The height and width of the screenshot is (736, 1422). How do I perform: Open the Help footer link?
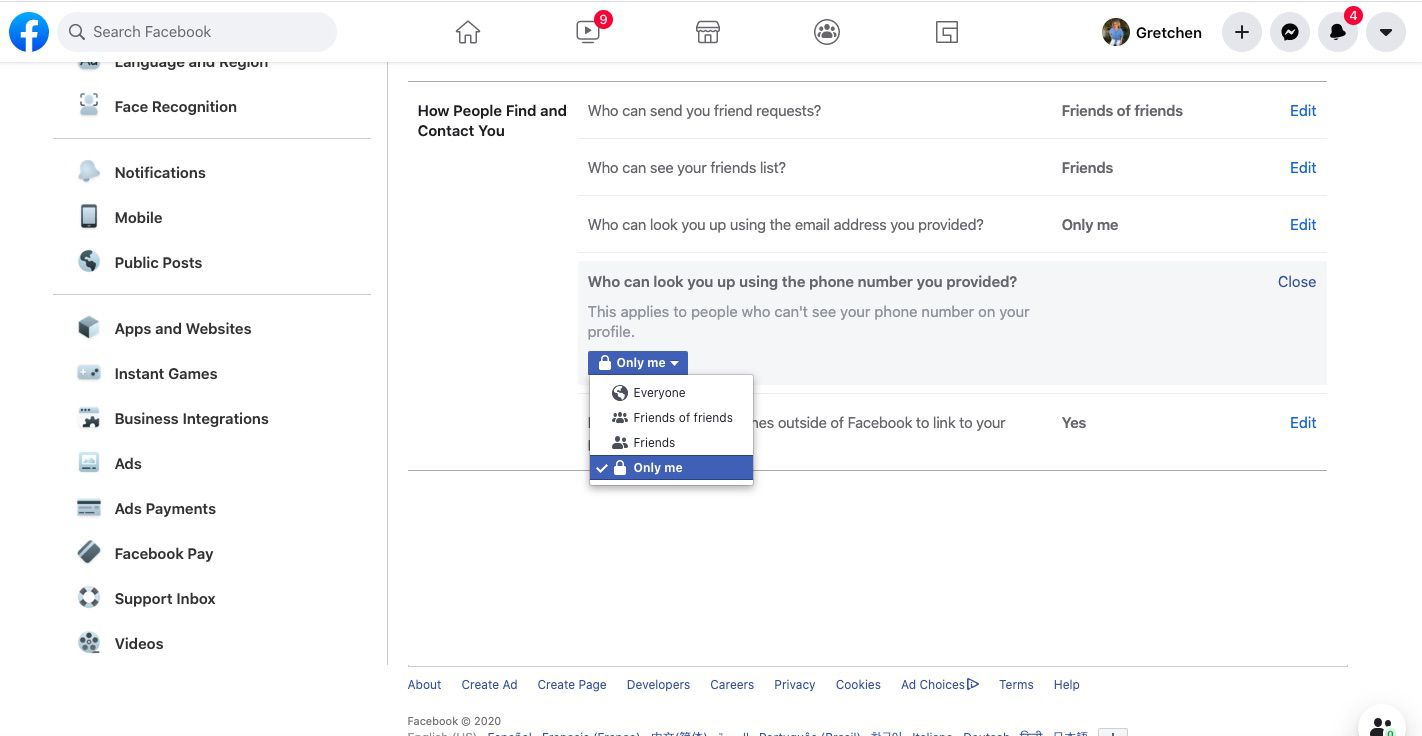point(1066,685)
